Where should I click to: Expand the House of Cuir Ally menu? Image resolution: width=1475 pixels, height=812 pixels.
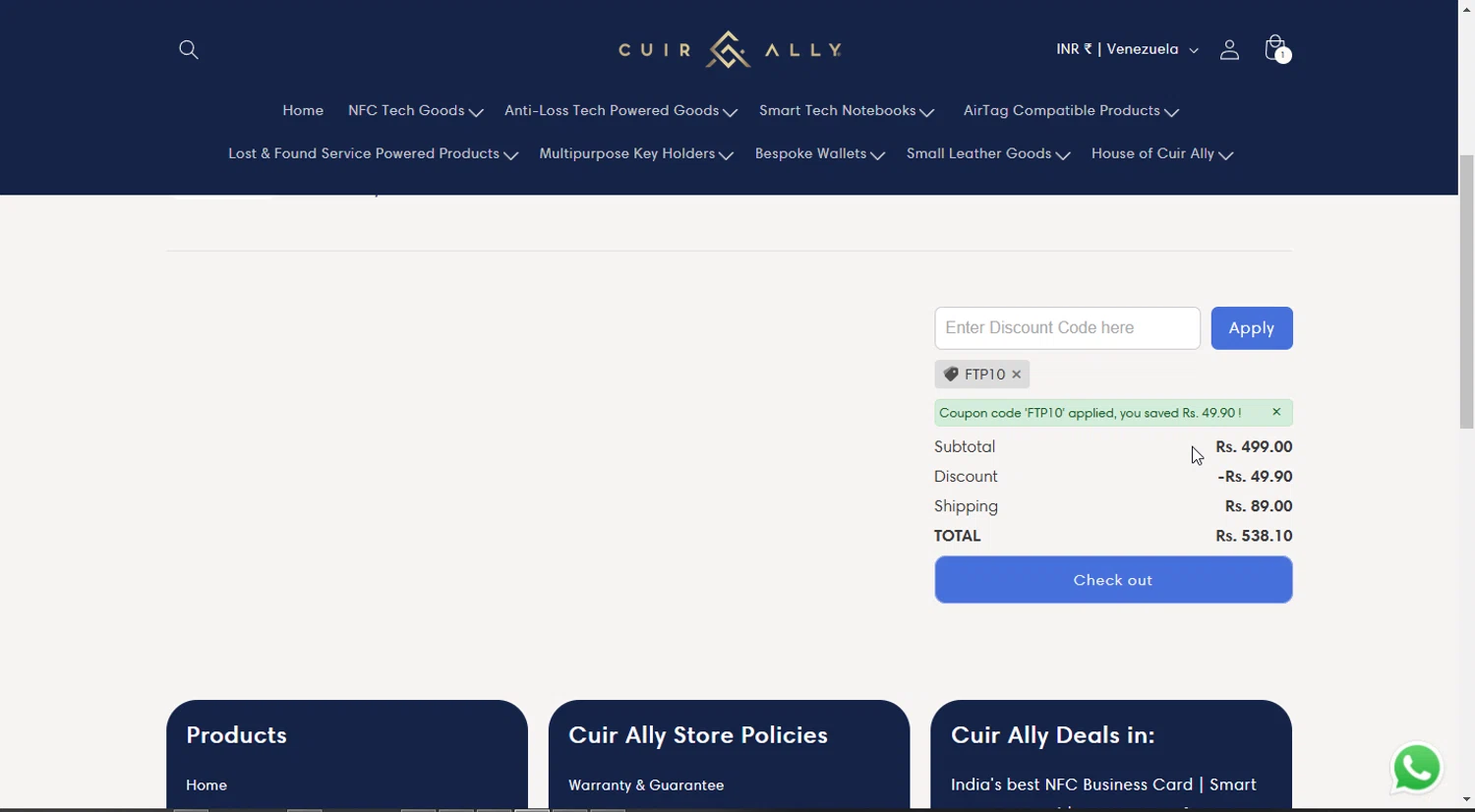(1162, 154)
